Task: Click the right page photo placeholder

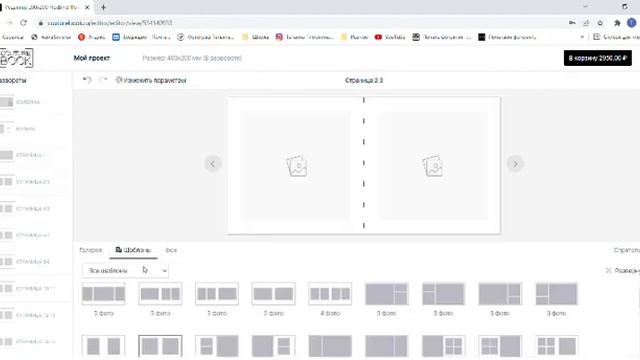Action: 433,166
